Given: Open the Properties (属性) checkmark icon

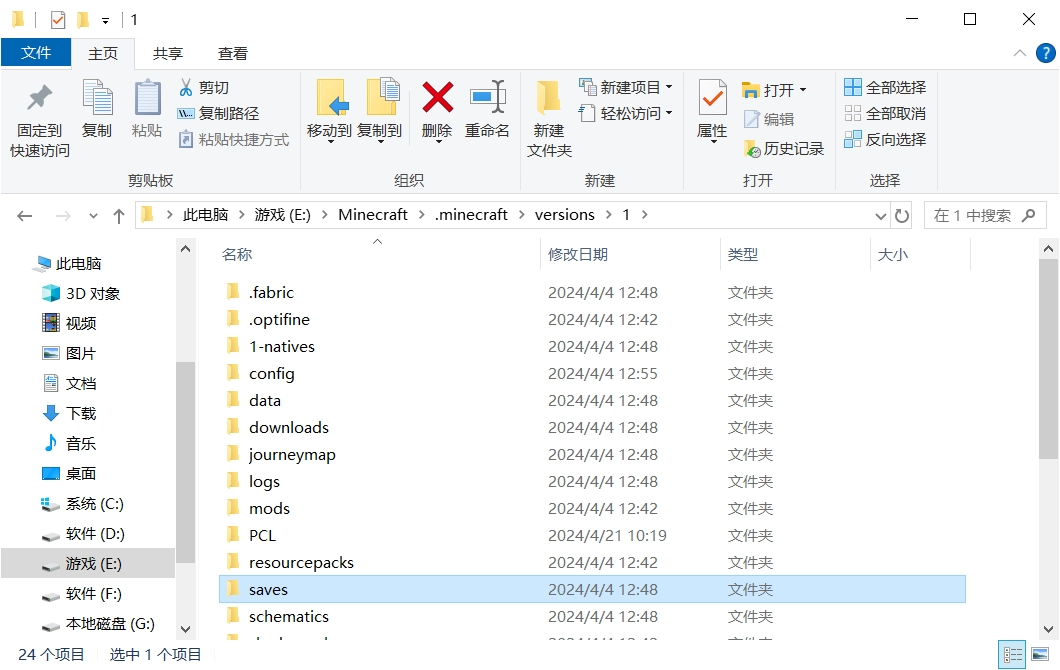Looking at the screenshot, I should (713, 98).
